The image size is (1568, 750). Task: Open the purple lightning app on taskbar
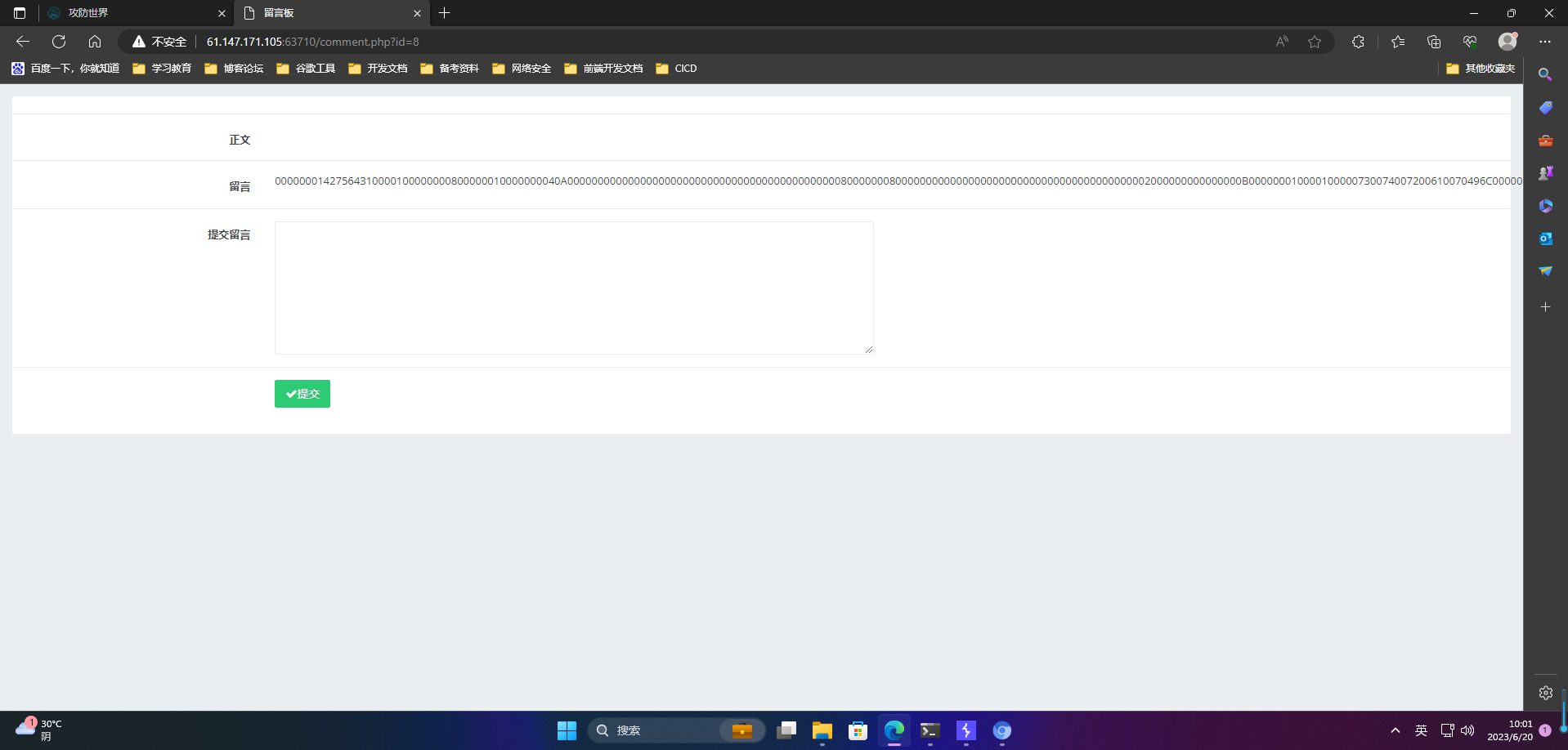966,730
